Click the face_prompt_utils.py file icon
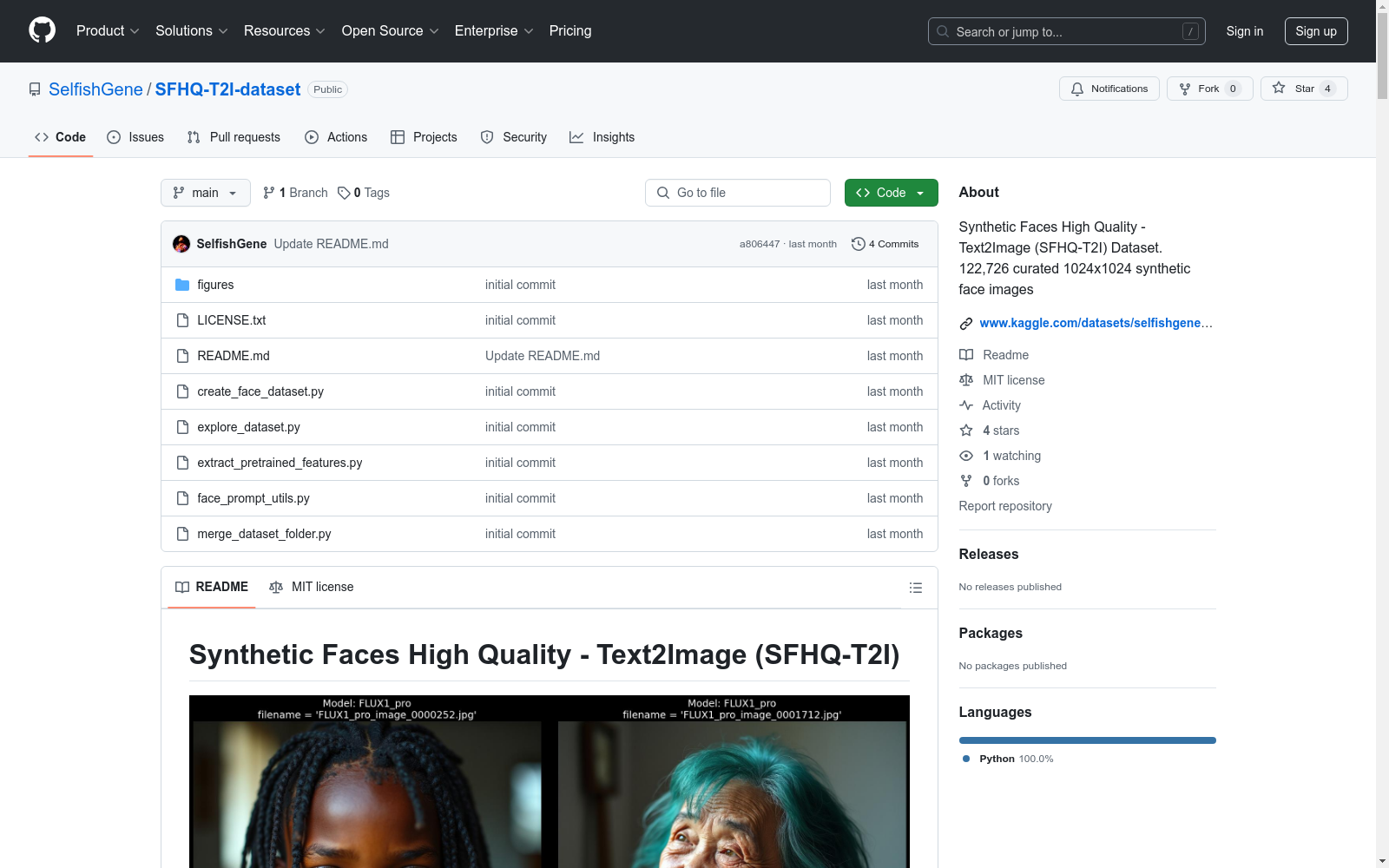The height and width of the screenshot is (868, 1389). 182,498
